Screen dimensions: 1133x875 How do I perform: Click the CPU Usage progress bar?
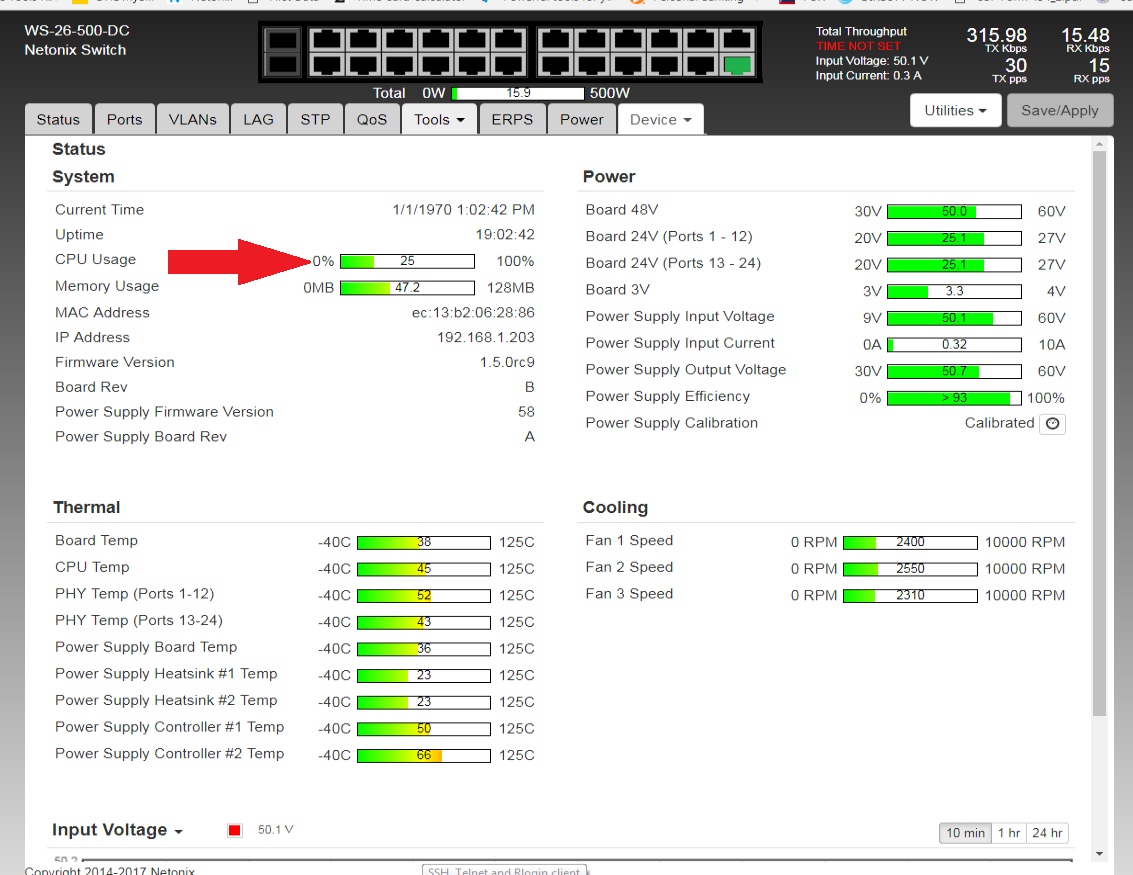407,261
